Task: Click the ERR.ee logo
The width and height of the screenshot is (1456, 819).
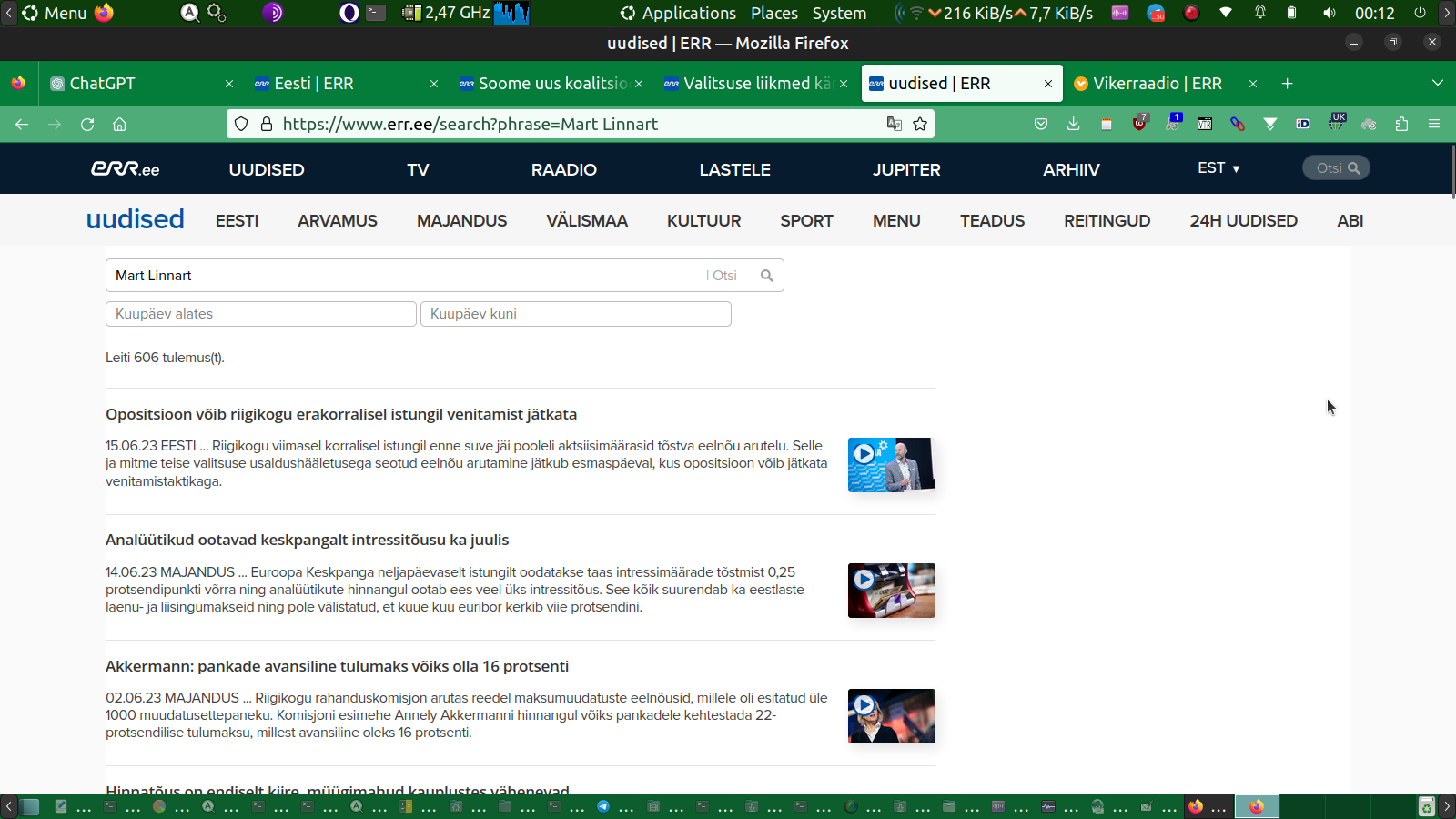Action: (126, 169)
